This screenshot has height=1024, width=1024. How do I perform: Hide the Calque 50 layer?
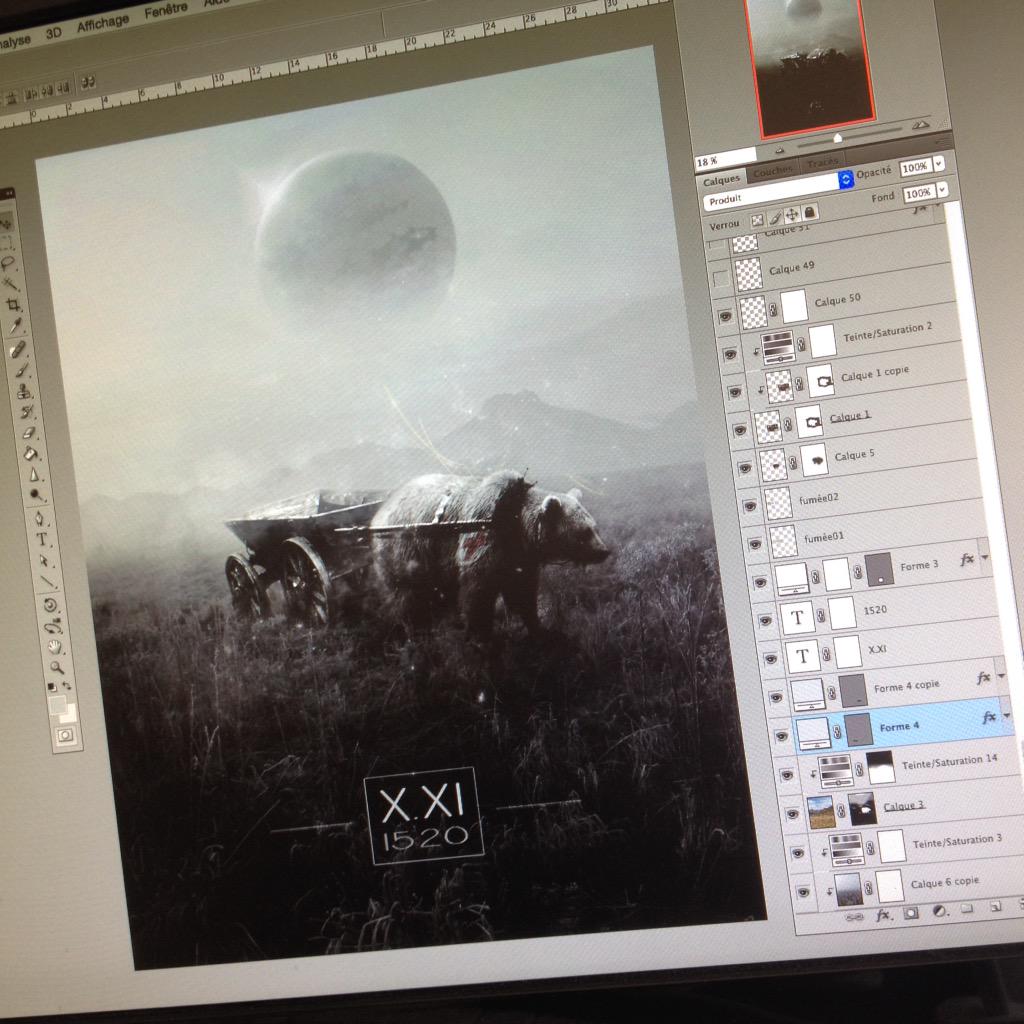(x=726, y=317)
